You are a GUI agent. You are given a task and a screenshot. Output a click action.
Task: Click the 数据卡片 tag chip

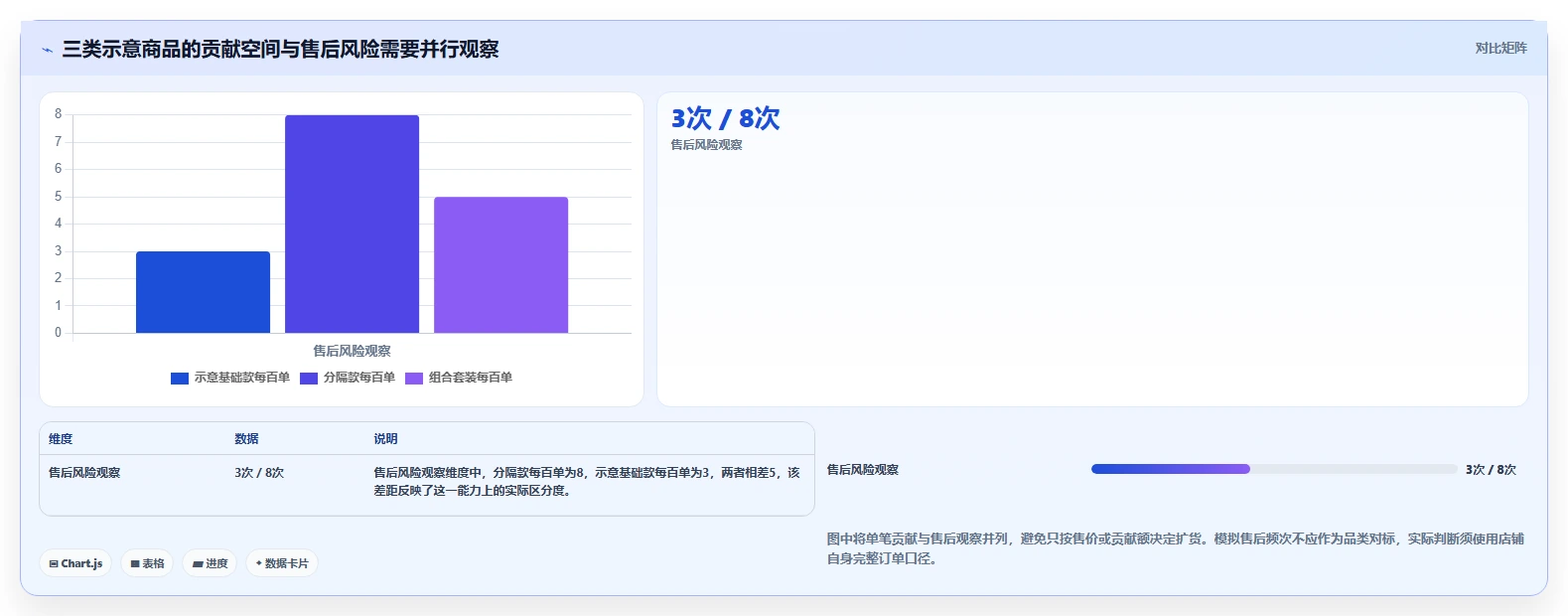pos(282,563)
